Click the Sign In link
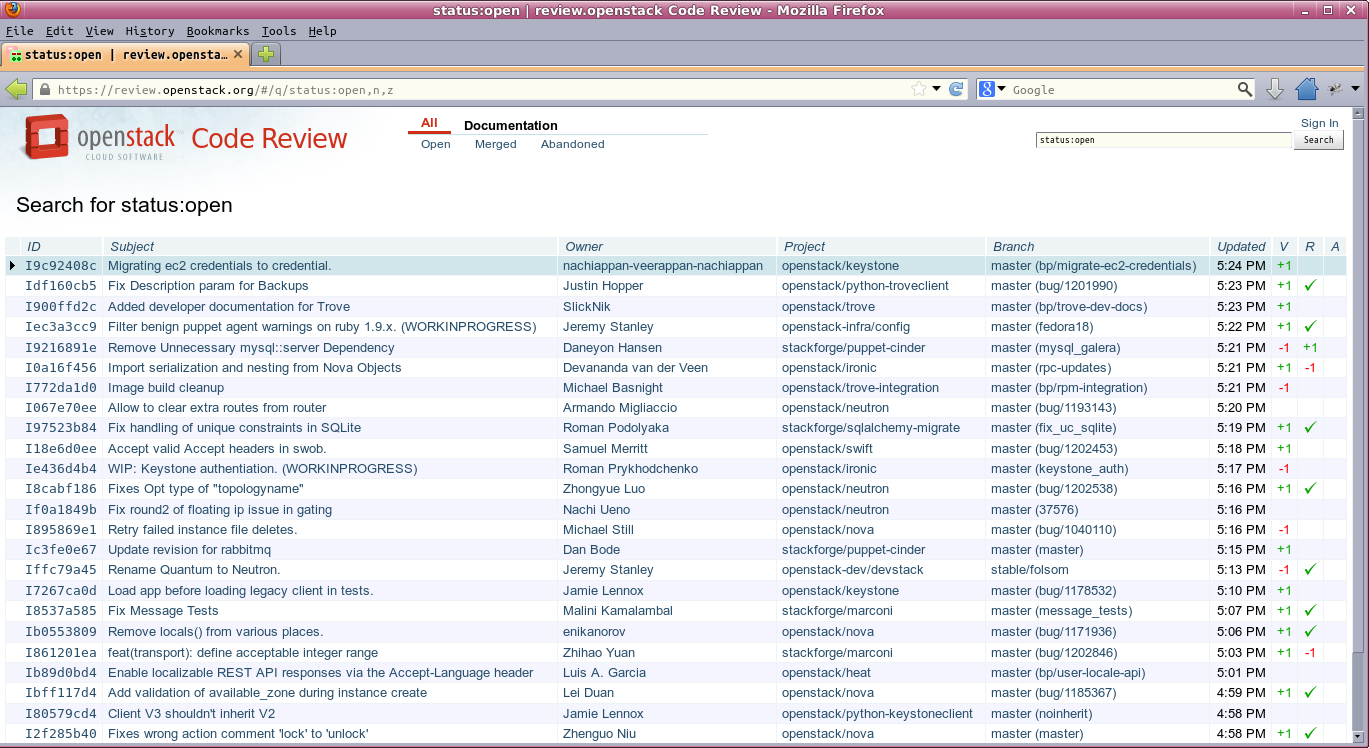The image size is (1369, 748). click(x=1319, y=123)
